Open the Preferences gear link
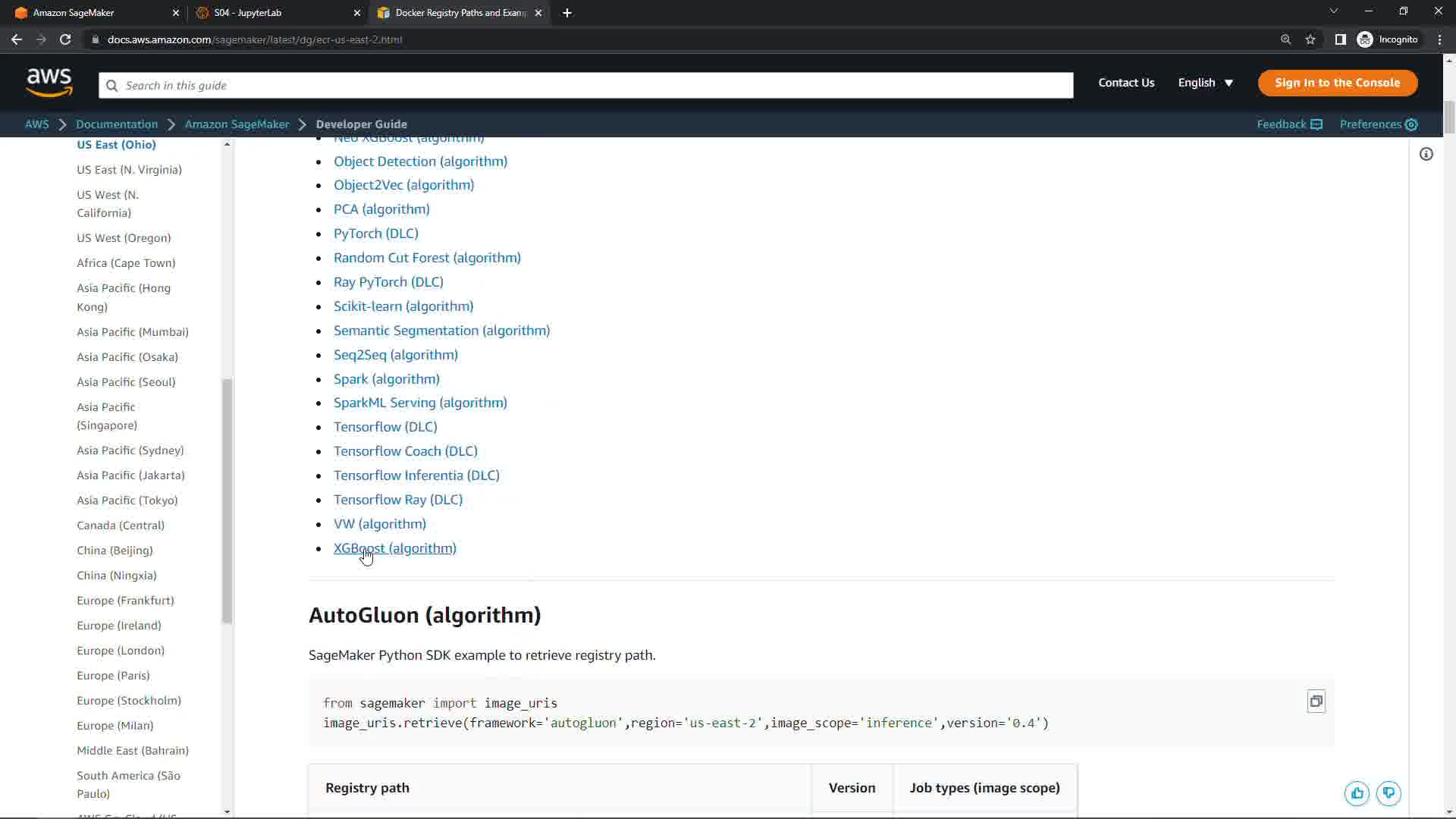The width and height of the screenshot is (1456, 819). 1378,124
